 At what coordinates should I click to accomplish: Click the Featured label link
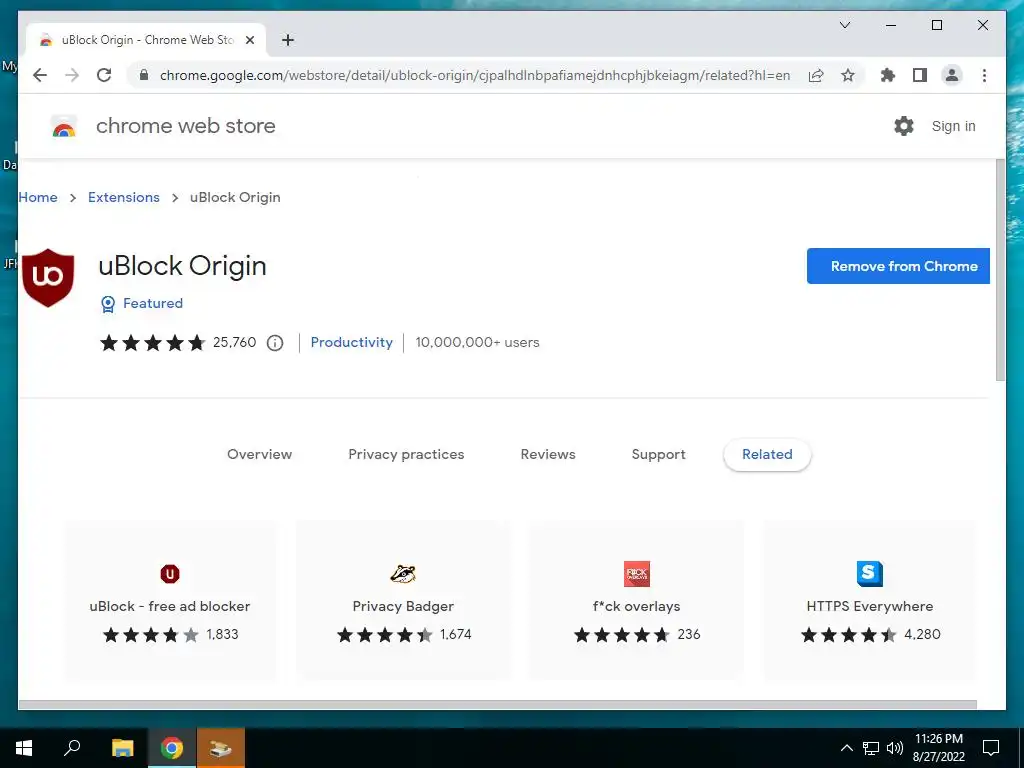tap(153, 303)
